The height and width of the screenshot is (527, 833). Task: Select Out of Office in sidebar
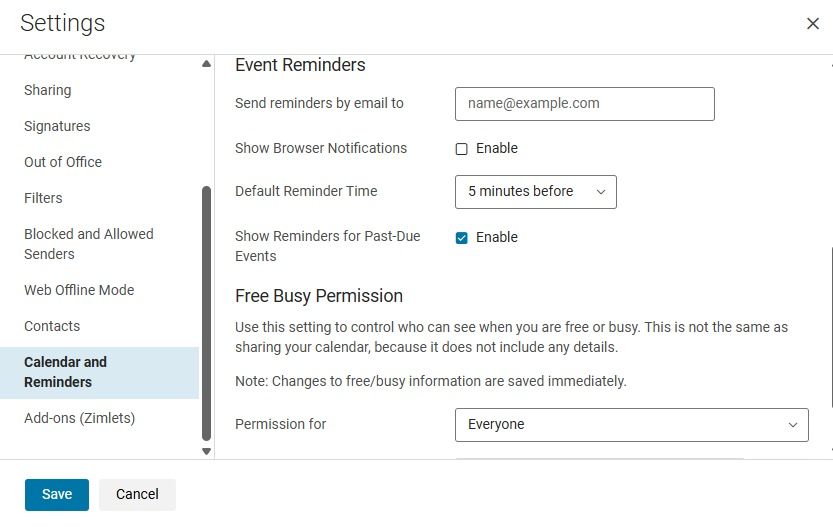(63, 162)
